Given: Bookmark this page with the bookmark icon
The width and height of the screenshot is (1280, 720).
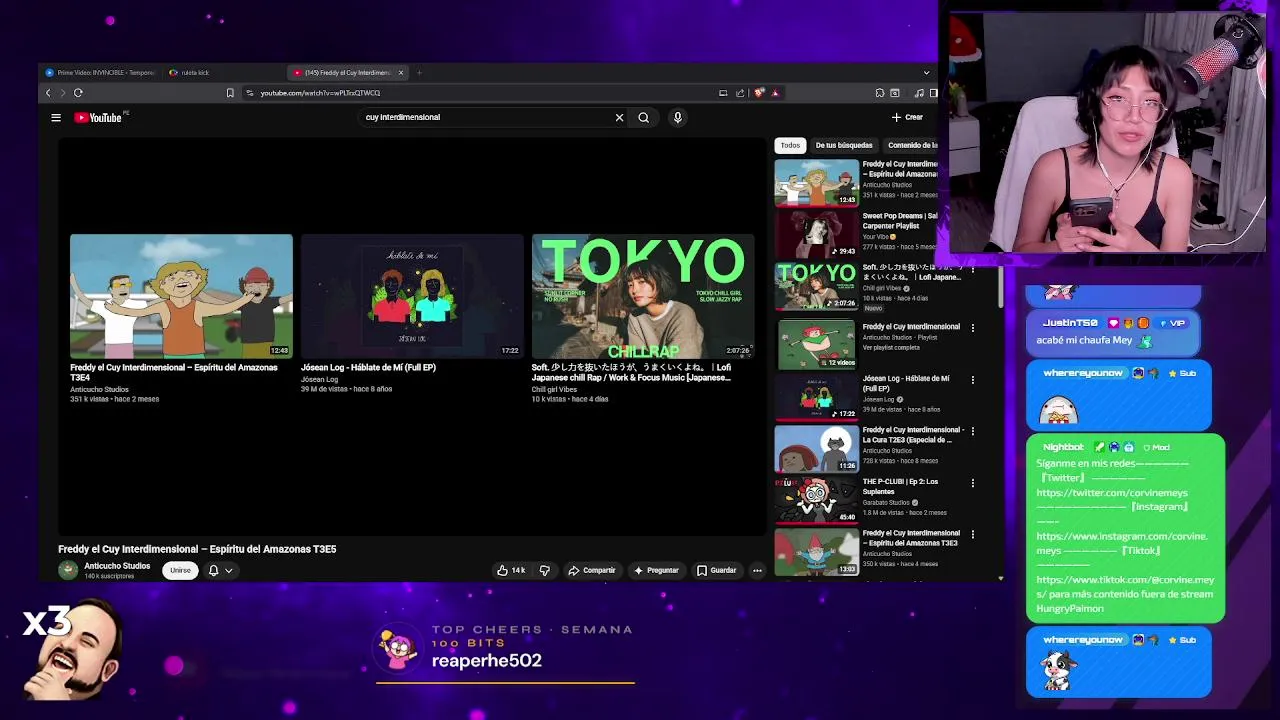Looking at the screenshot, I should pos(230,93).
